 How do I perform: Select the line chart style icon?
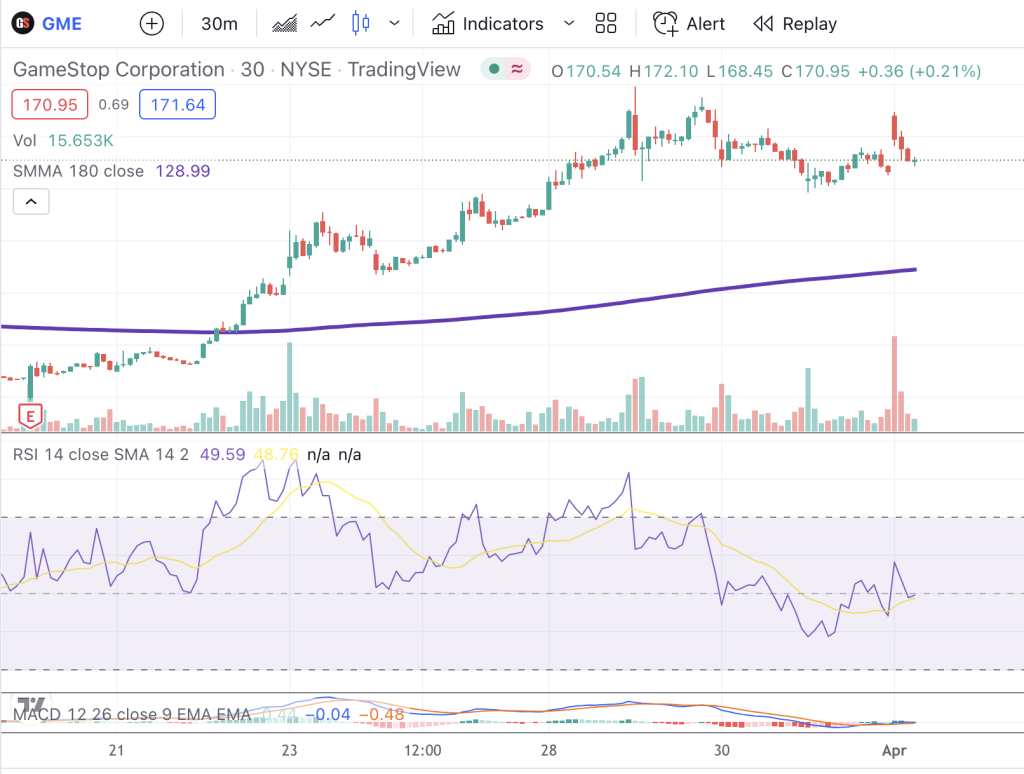[323, 23]
